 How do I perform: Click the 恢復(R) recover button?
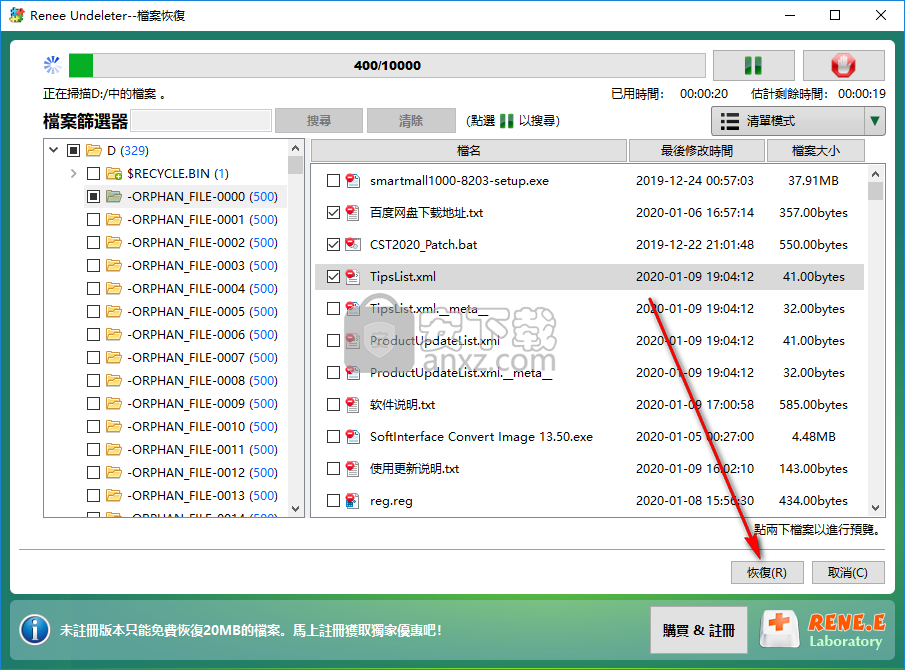tap(767, 572)
